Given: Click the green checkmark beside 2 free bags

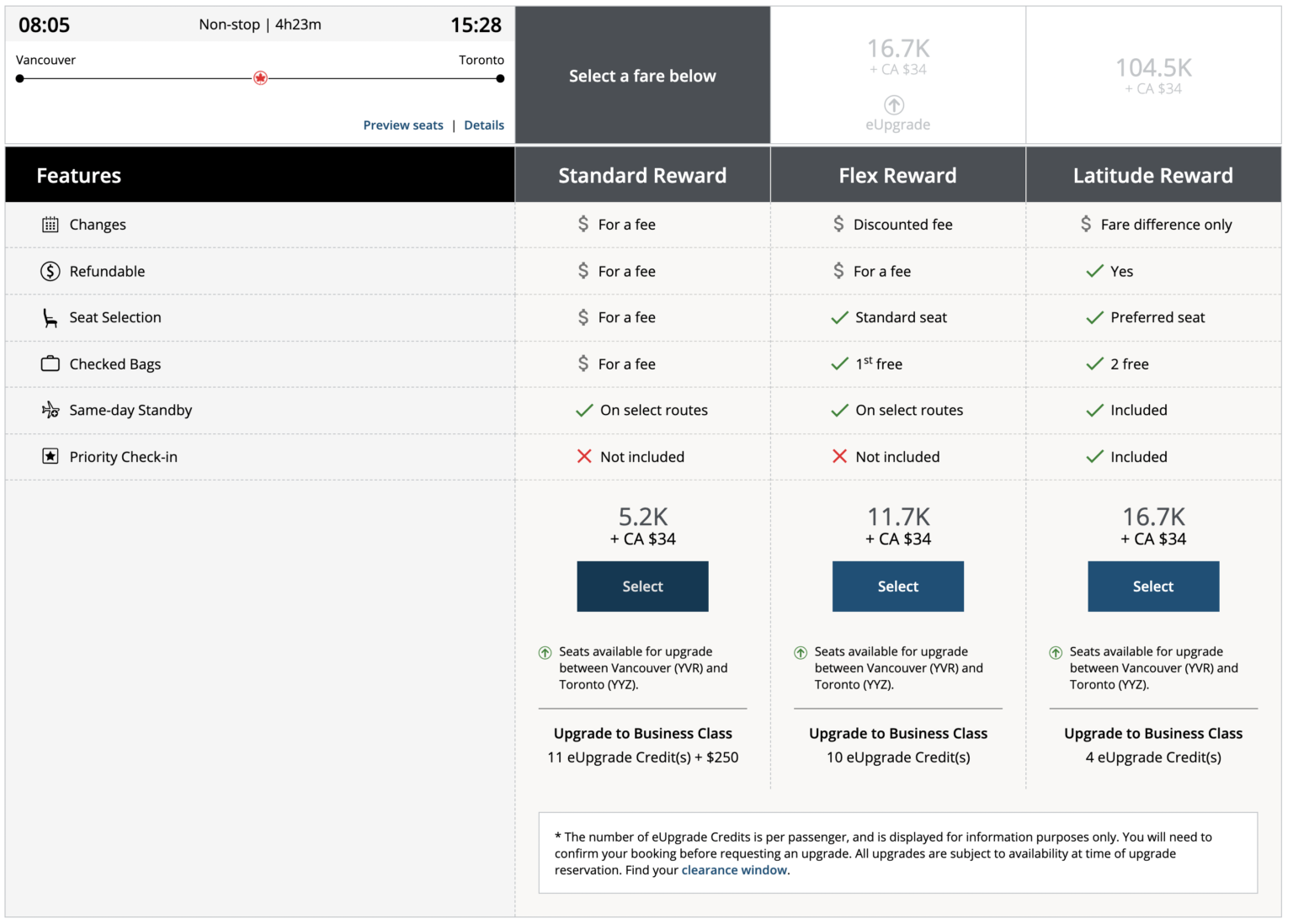Looking at the screenshot, I should [1095, 364].
